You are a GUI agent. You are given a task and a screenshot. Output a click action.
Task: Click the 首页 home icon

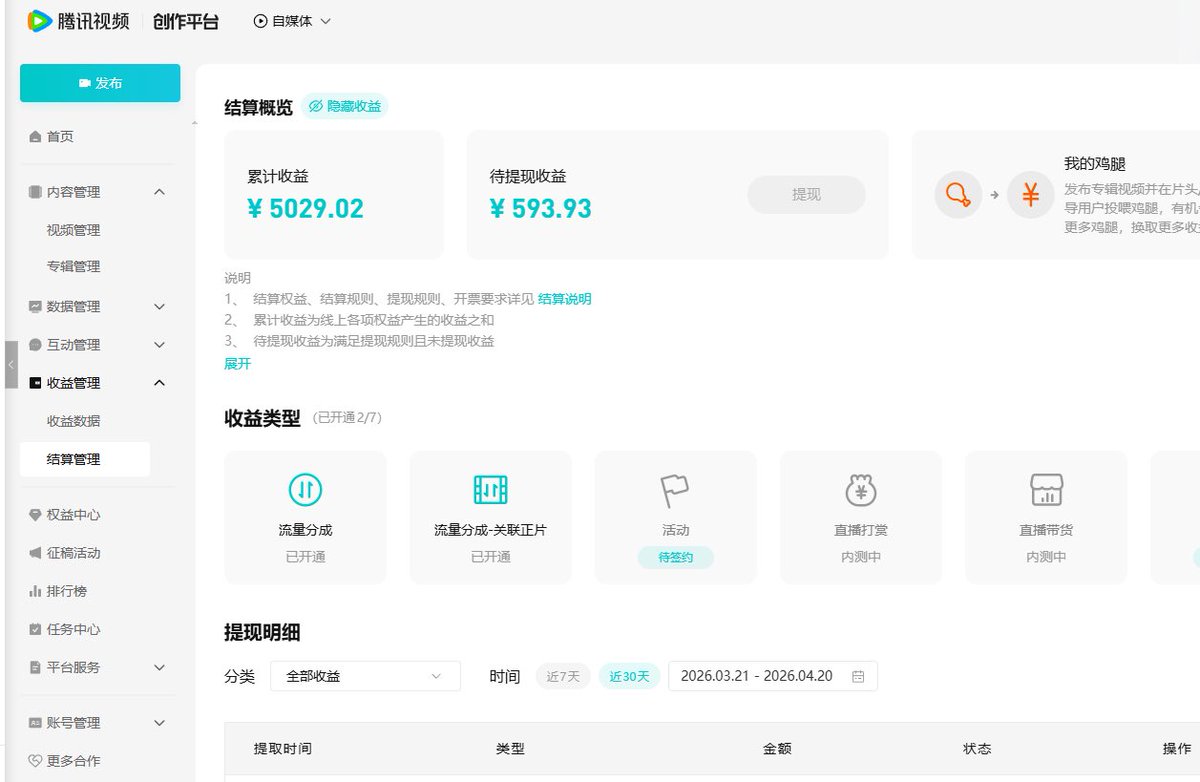(35, 137)
